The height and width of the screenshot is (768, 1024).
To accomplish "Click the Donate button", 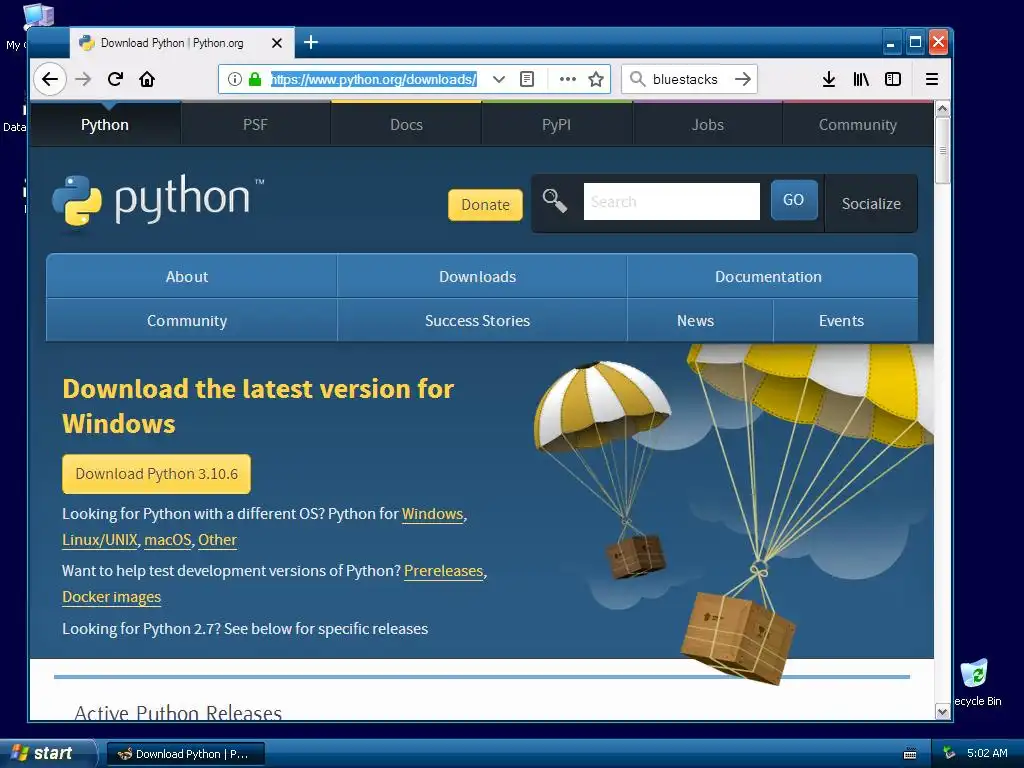I will coord(485,204).
